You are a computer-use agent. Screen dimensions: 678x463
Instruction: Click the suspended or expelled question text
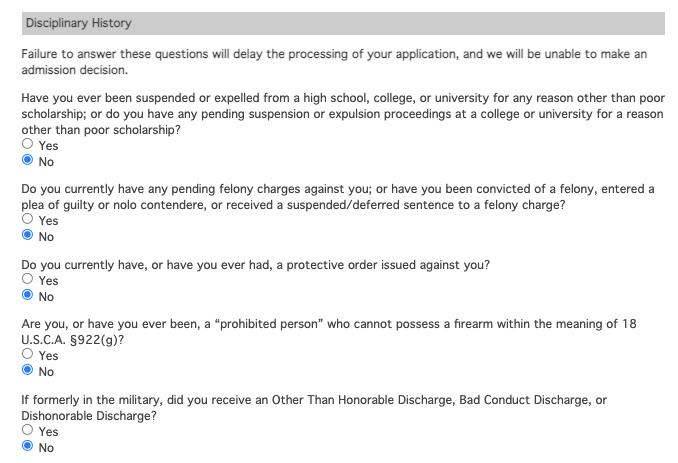pos(342,113)
